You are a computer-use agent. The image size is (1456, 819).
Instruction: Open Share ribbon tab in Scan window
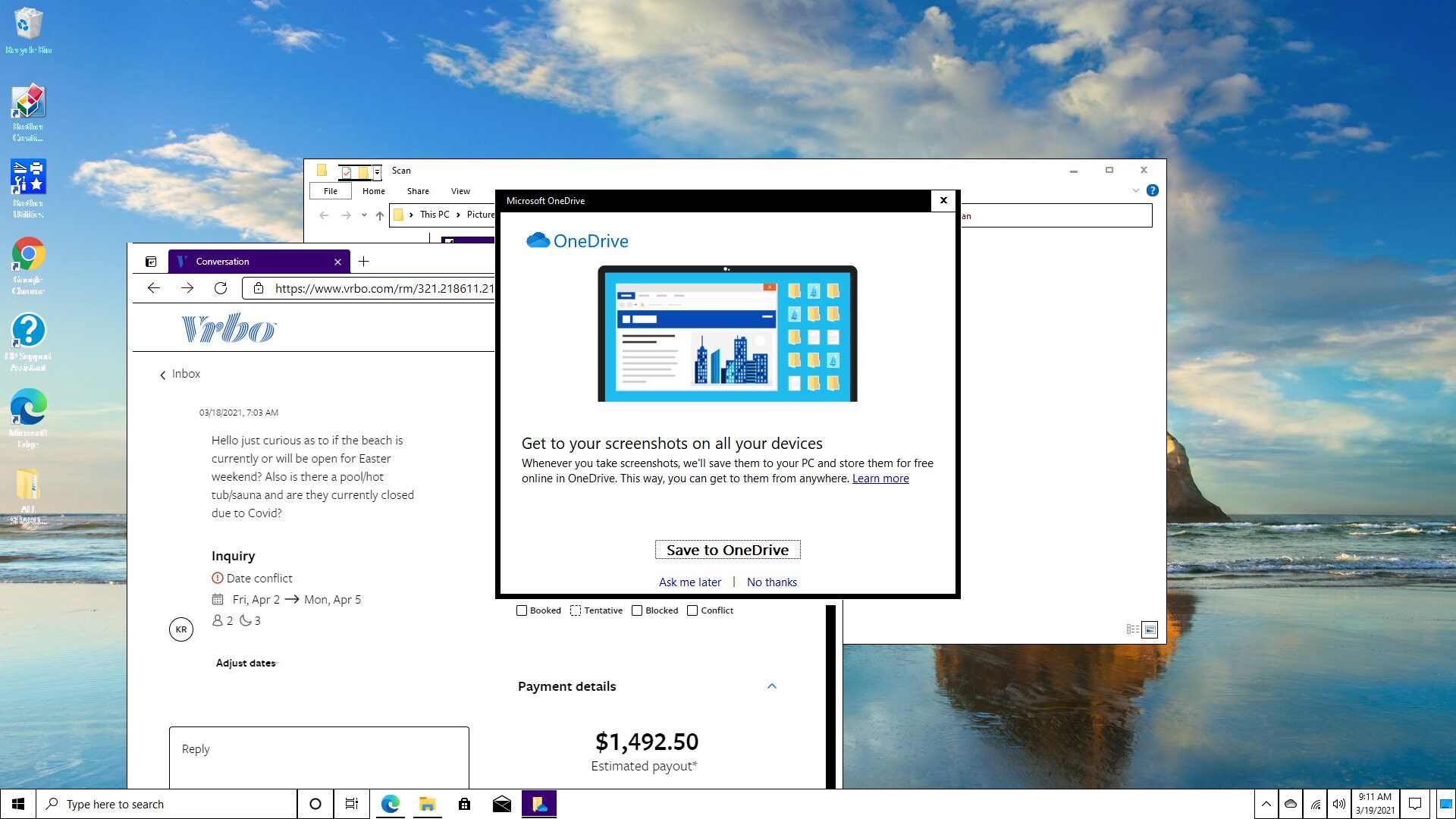[x=418, y=191]
